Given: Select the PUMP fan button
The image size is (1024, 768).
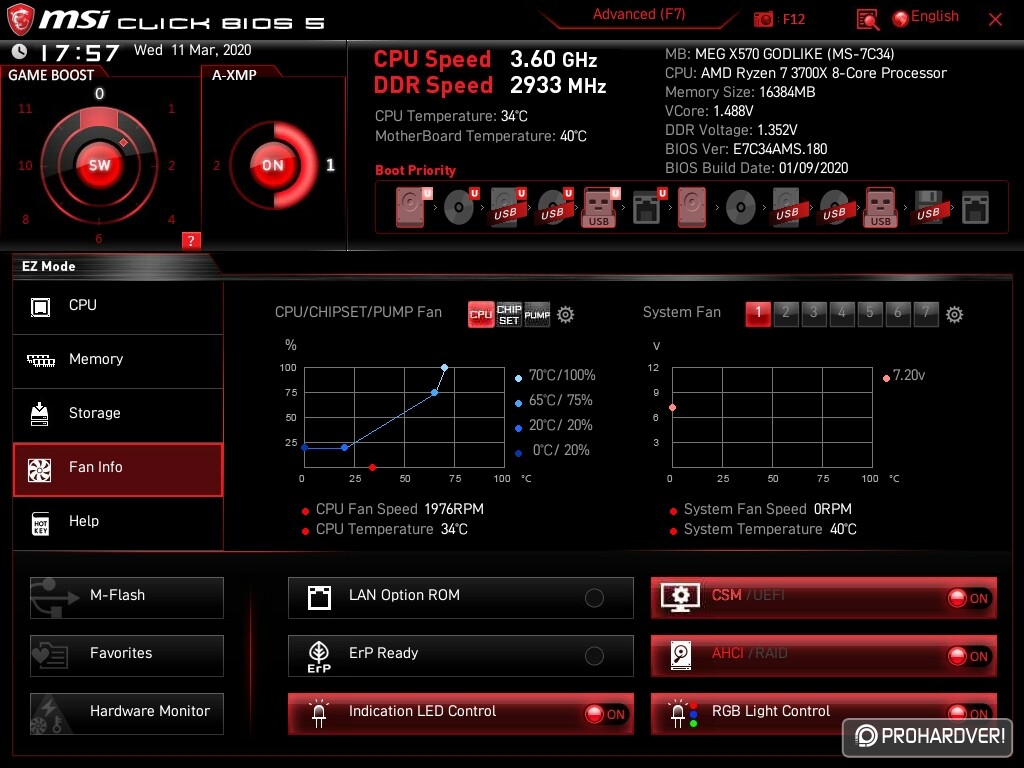Looking at the screenshot, I should coord(537,314).
